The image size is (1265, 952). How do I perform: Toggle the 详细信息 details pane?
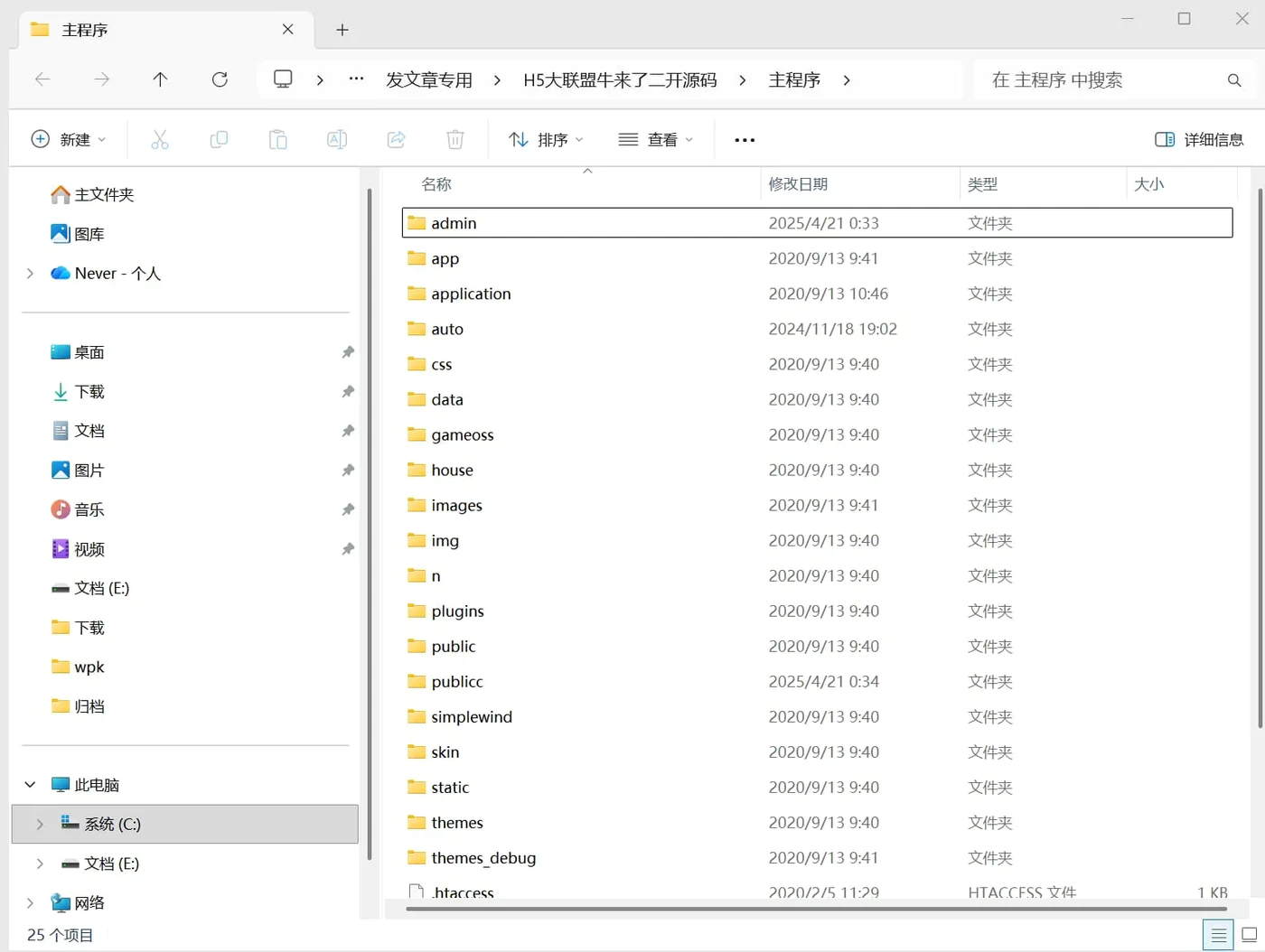[1199, 140]
